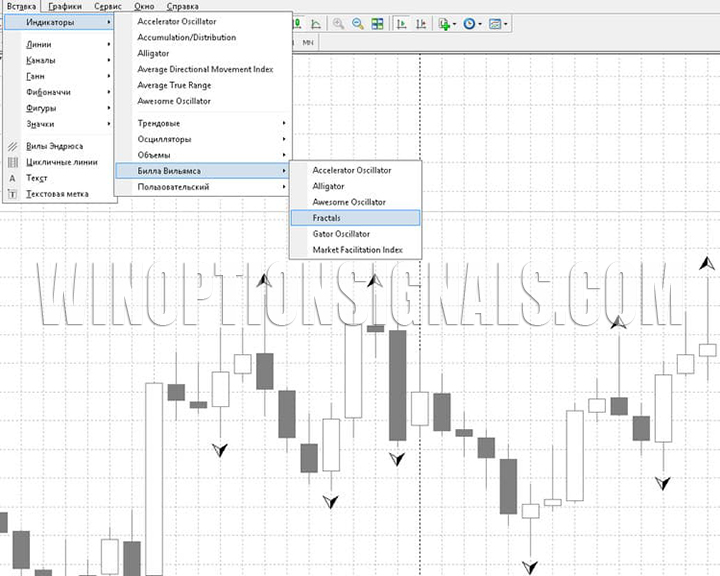Expand the Осцилляторы indicator group

202,139
